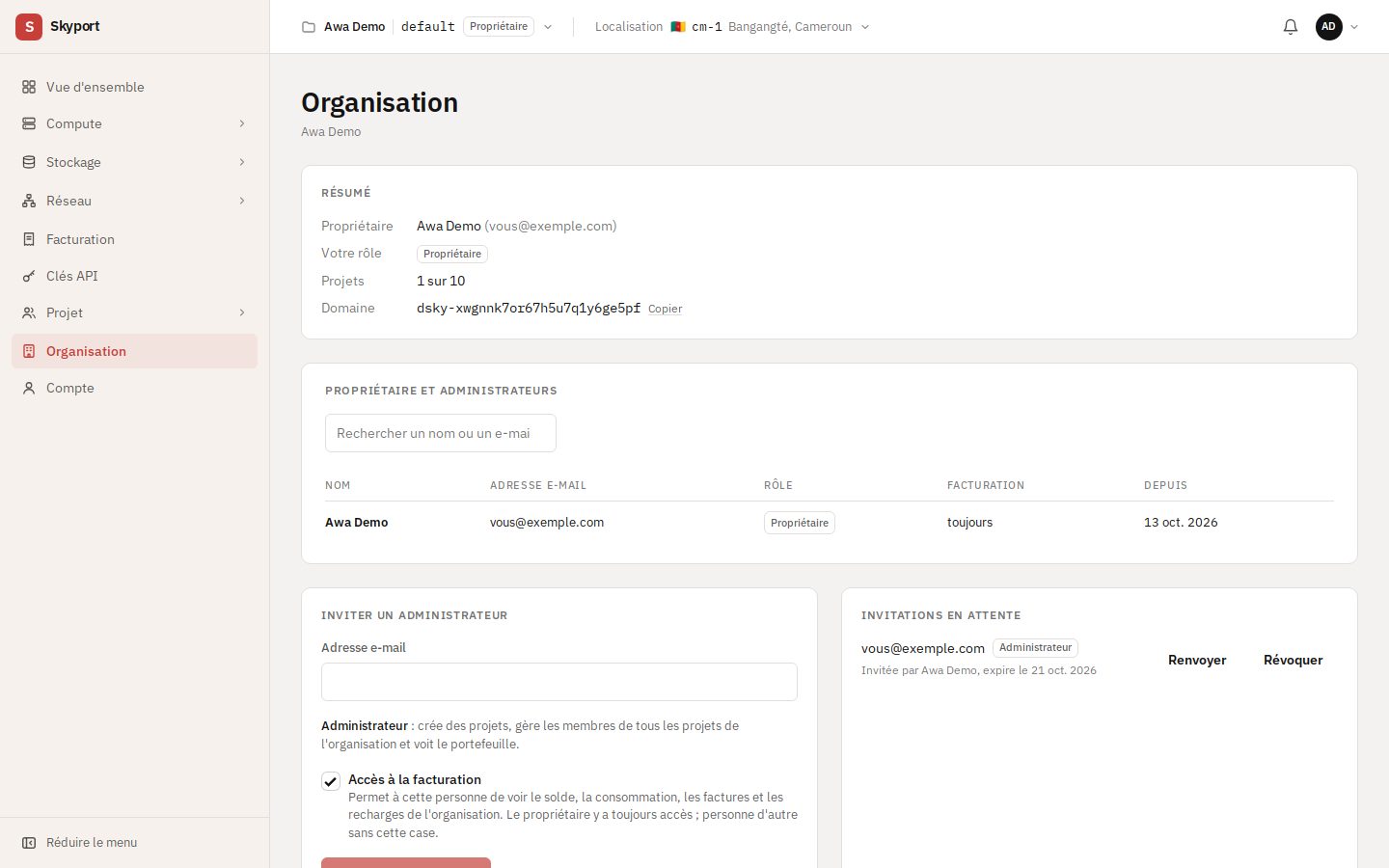Click the project folder icon in header

coord(309,27)
